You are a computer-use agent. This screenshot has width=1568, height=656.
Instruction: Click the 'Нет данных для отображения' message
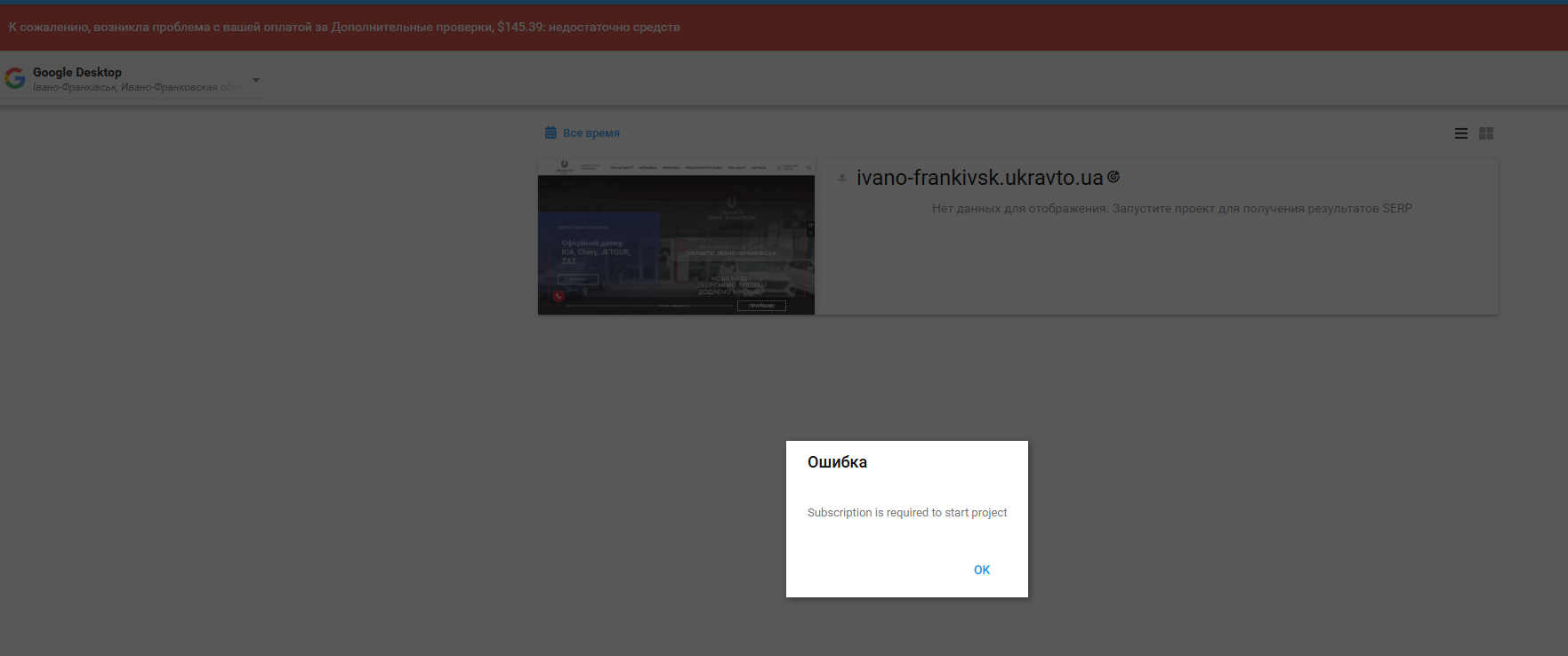point(1172,209)
